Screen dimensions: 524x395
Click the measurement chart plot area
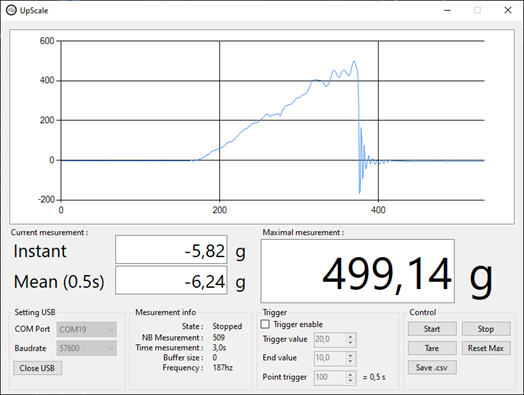pos(272,121)
